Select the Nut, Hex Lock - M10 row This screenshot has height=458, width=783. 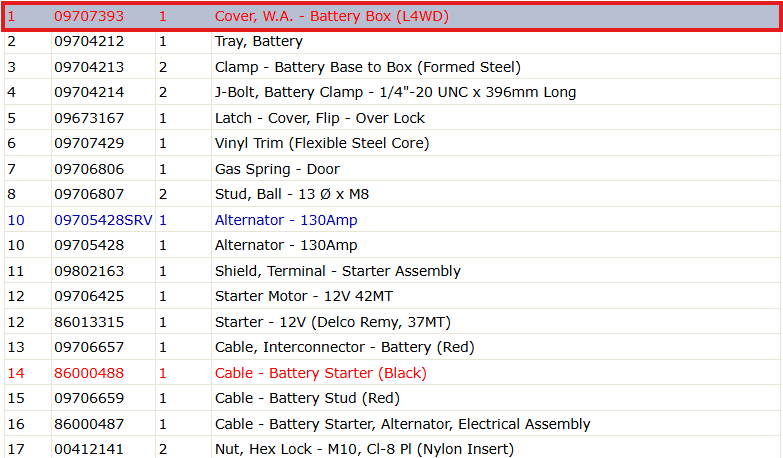pyautogui.click(x=392, y=448)
